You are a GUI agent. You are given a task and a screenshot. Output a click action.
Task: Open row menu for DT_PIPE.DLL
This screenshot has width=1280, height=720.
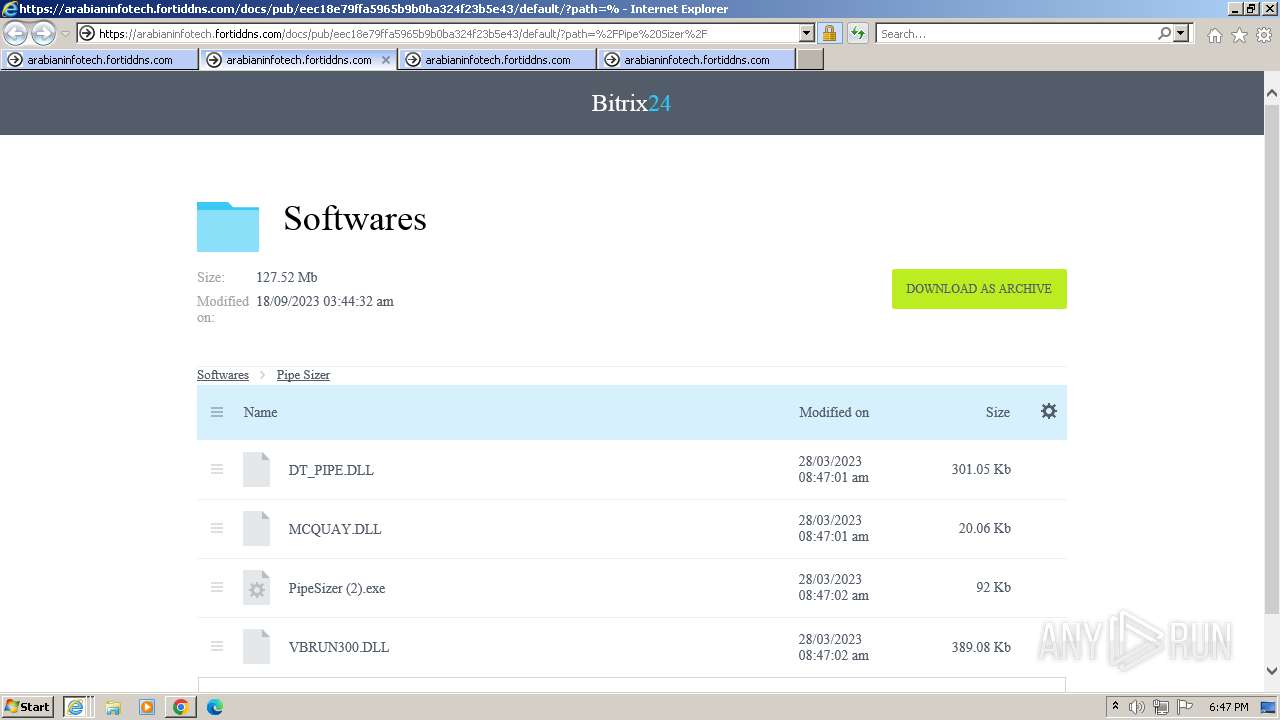tap(217, 469)
